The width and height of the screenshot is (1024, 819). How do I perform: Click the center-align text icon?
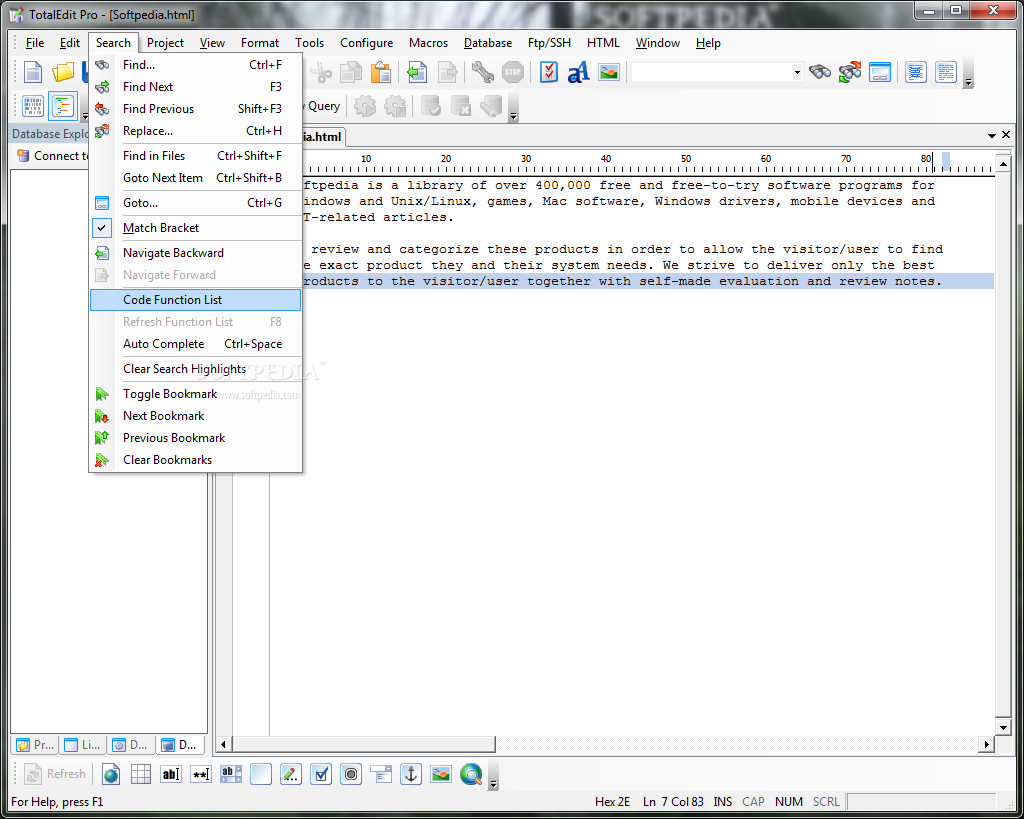point(916,72)
